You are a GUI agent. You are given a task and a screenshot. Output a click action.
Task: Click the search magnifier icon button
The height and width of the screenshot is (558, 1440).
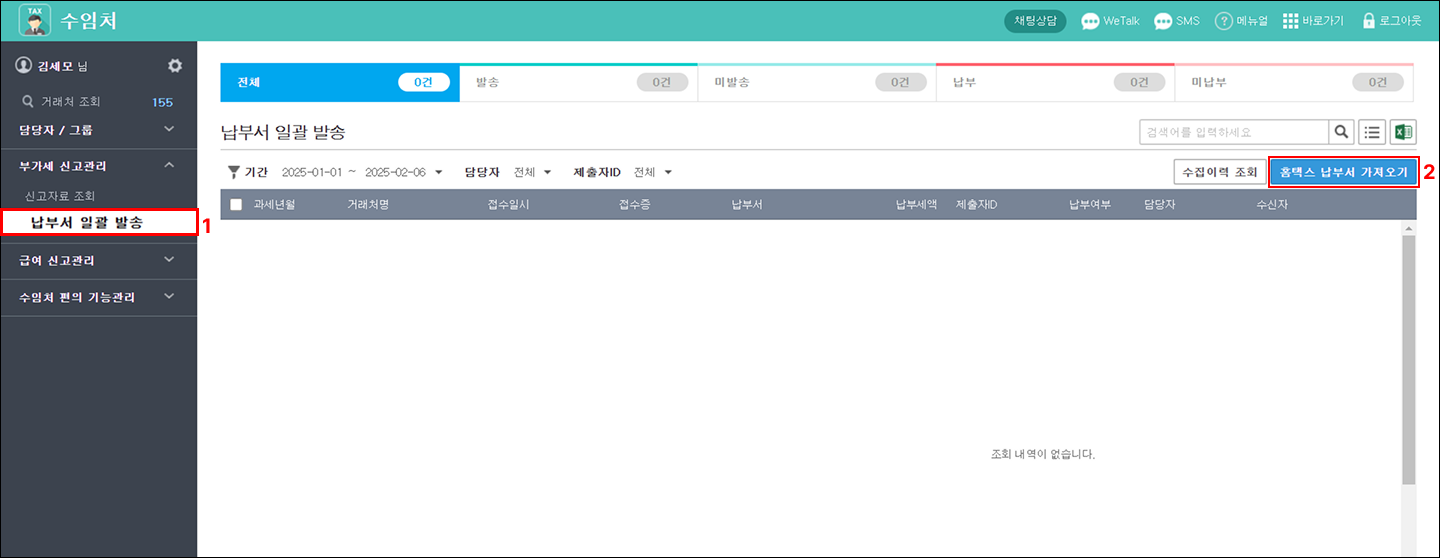(x=1341, y=132)
